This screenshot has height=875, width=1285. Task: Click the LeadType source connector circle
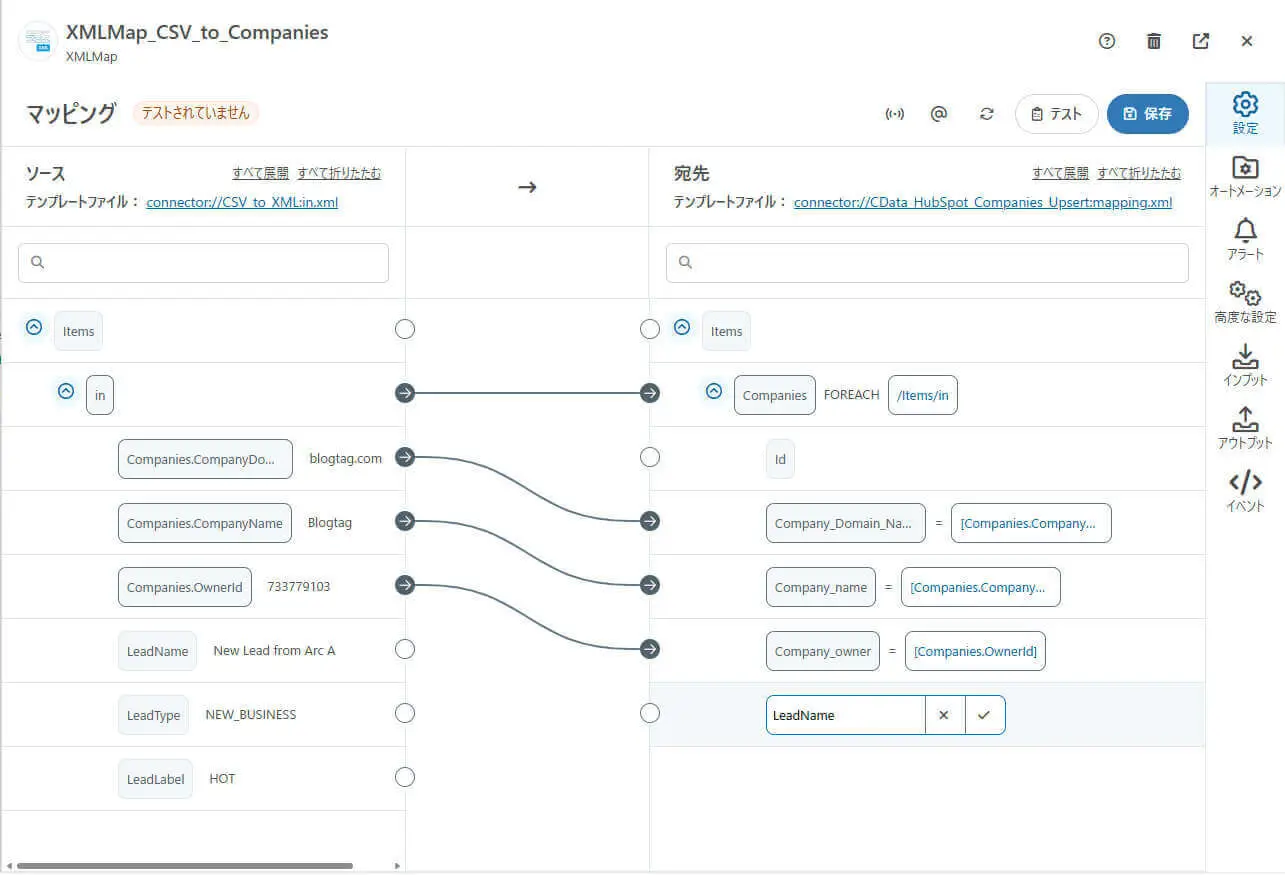pos(405,714)
